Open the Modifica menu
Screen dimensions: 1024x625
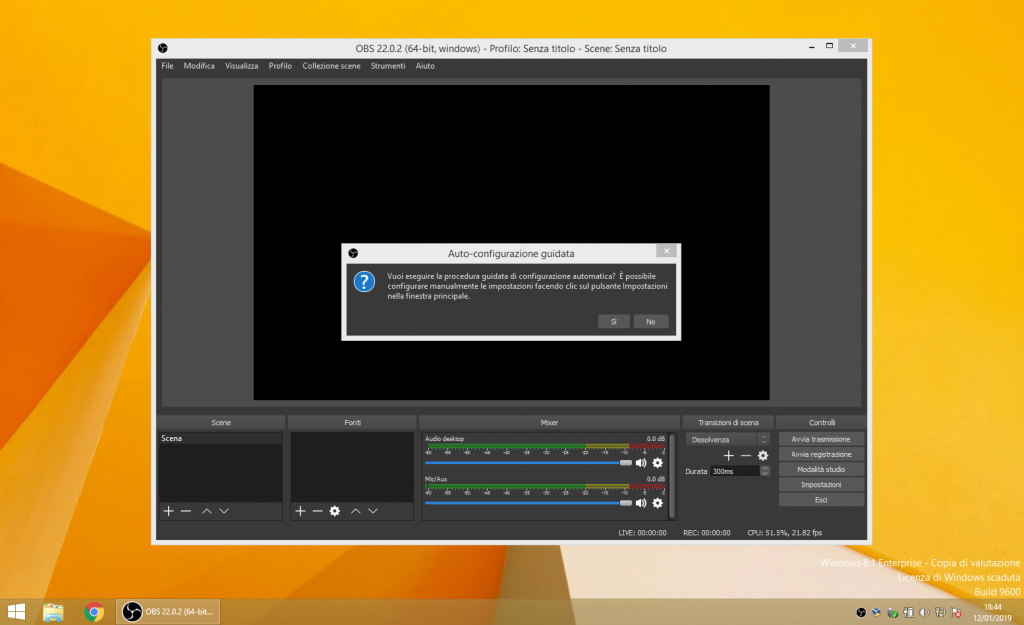[199, 66]
